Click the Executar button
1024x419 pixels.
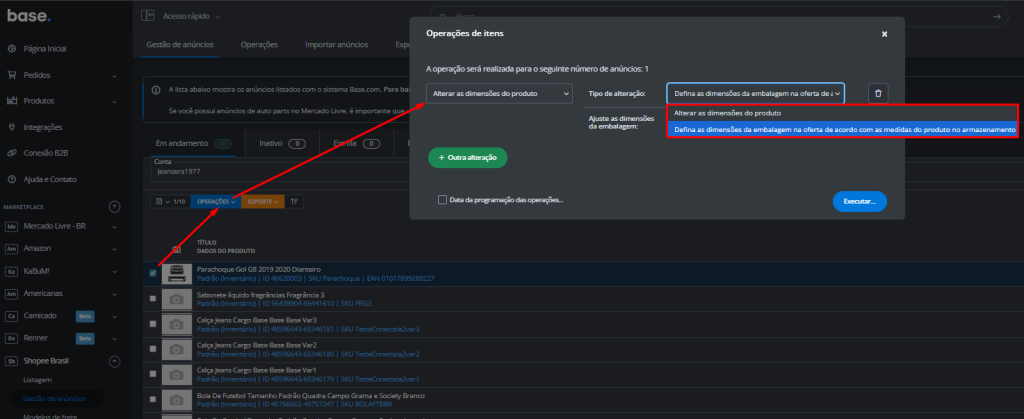coord(859,202)
